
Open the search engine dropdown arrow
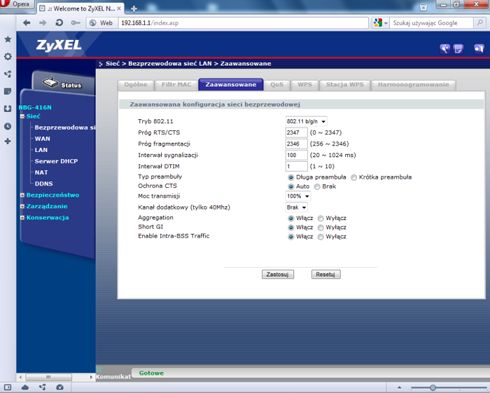point(386,23)
